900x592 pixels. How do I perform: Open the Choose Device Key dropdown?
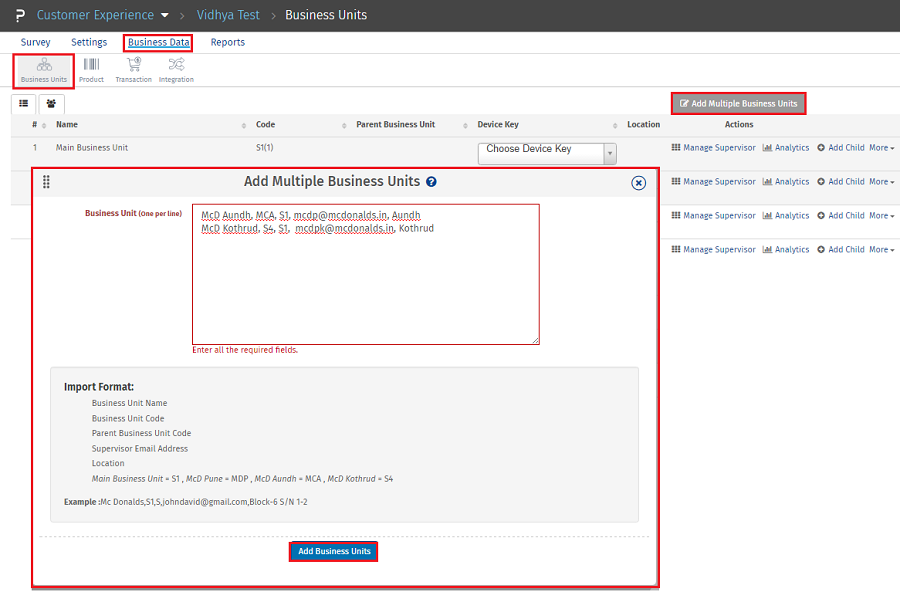pos(546,154)
